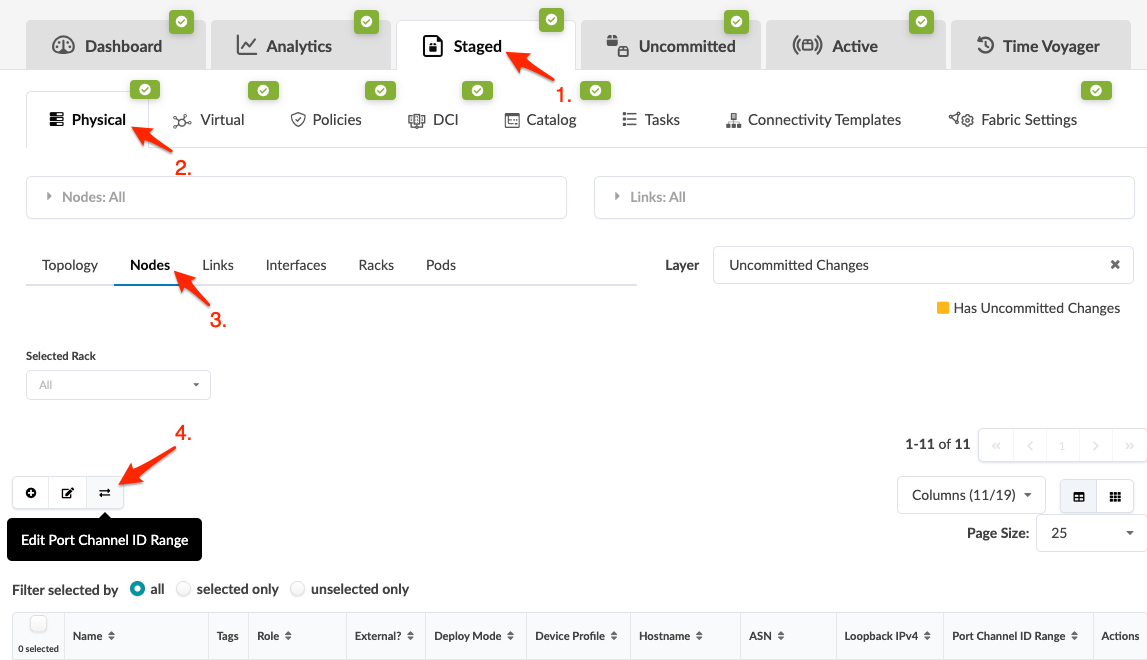Click green check badge above Dashboard
The height and width of the screenshot is (660, 1147).
181,22
